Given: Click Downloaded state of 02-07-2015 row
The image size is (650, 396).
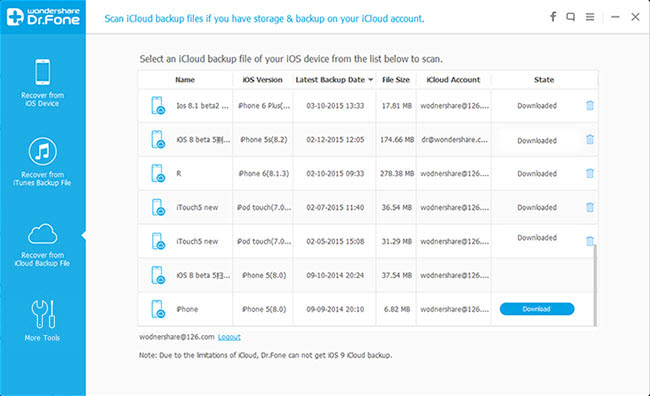Looking at the screenshot, I should tap(537, 207).
